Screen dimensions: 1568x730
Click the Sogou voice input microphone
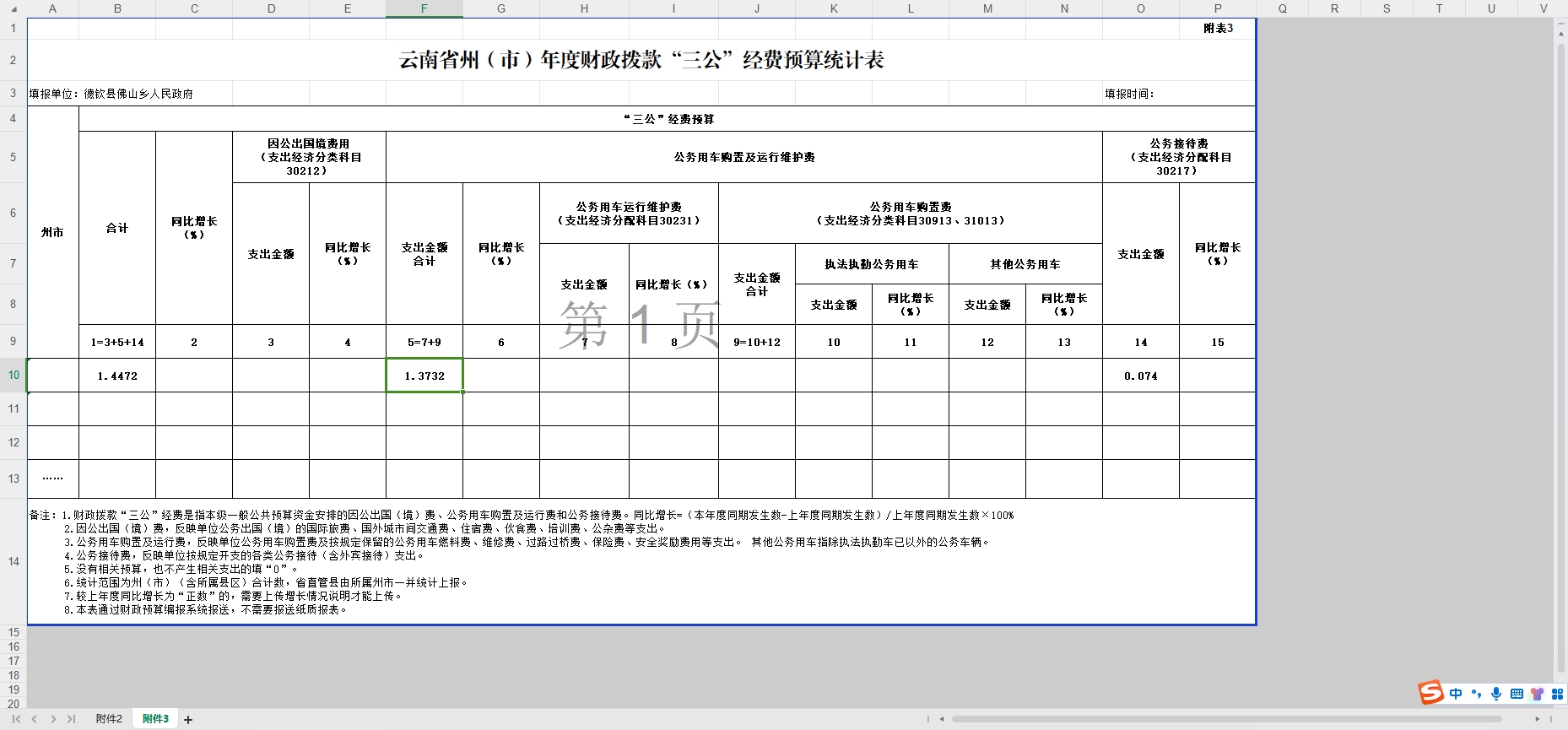[x=1496, y=694]
